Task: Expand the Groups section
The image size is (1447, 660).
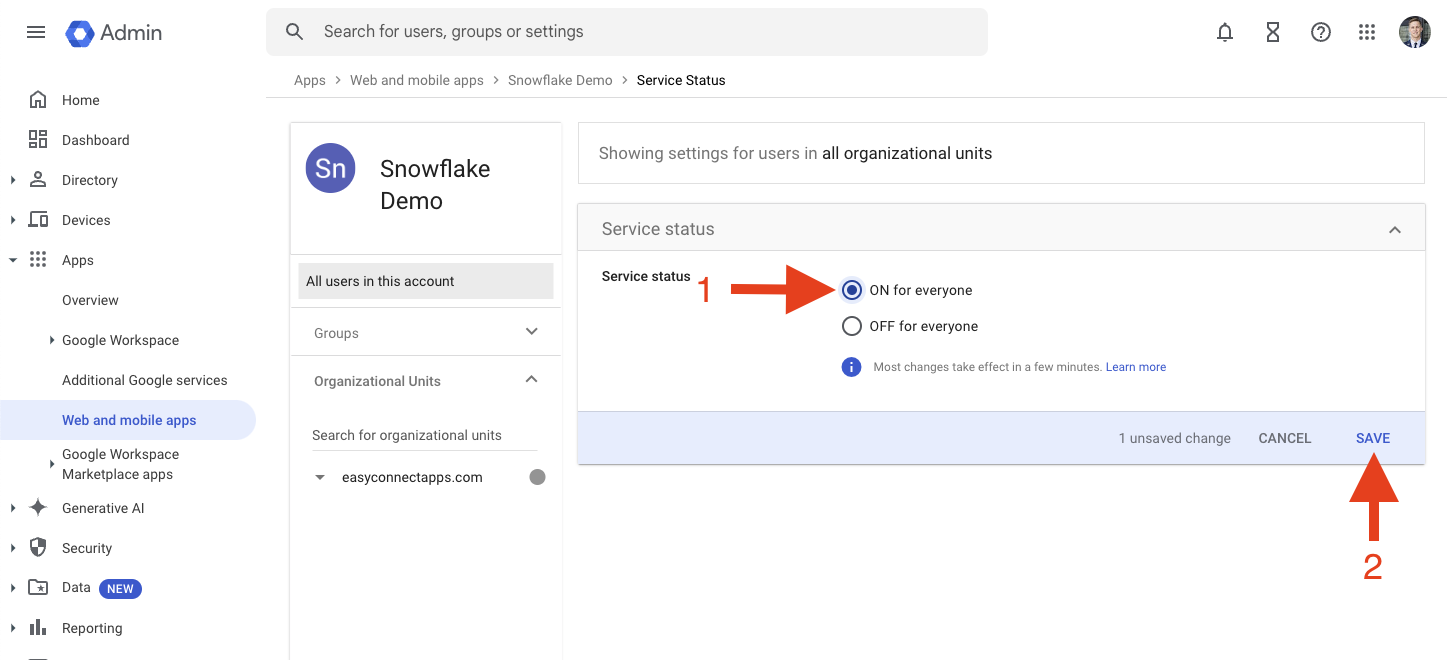Action: [x=531, y=332]
